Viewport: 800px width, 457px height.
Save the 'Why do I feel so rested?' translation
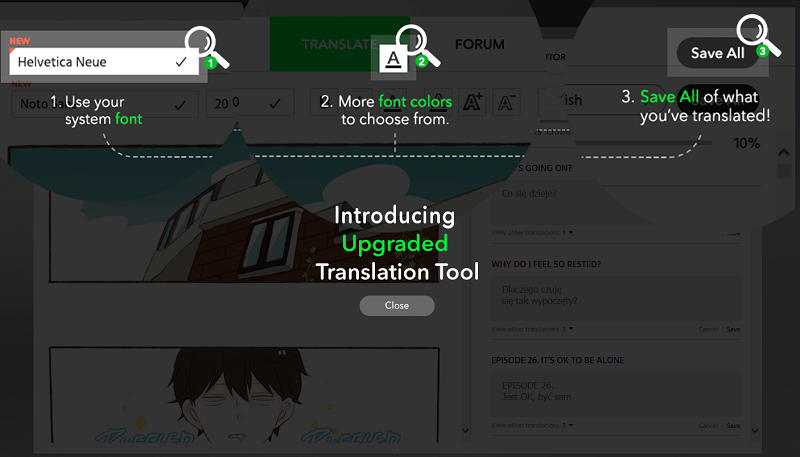coord(733,329)
